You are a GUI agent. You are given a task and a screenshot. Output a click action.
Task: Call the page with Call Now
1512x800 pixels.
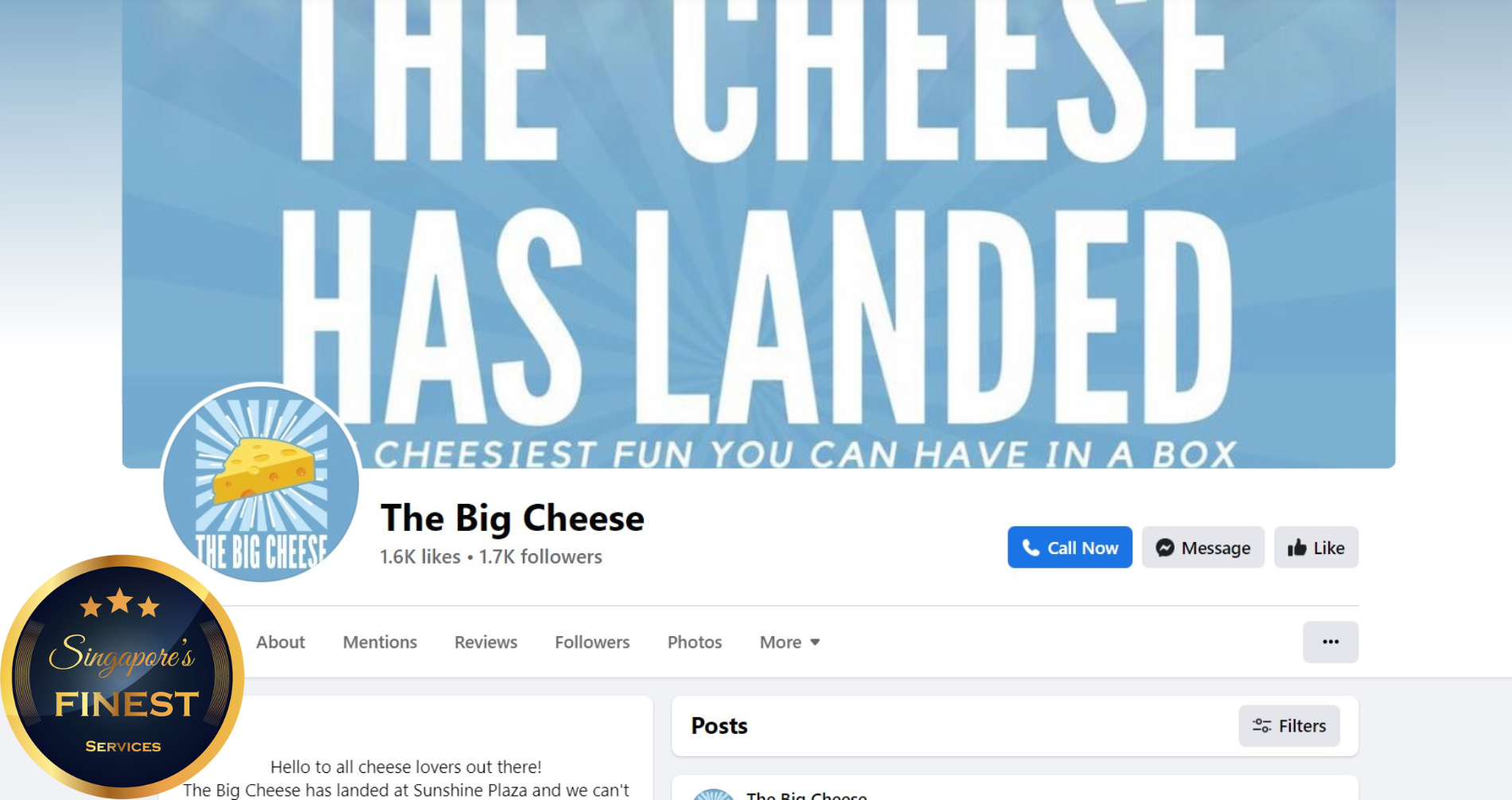pos(1070,547)
